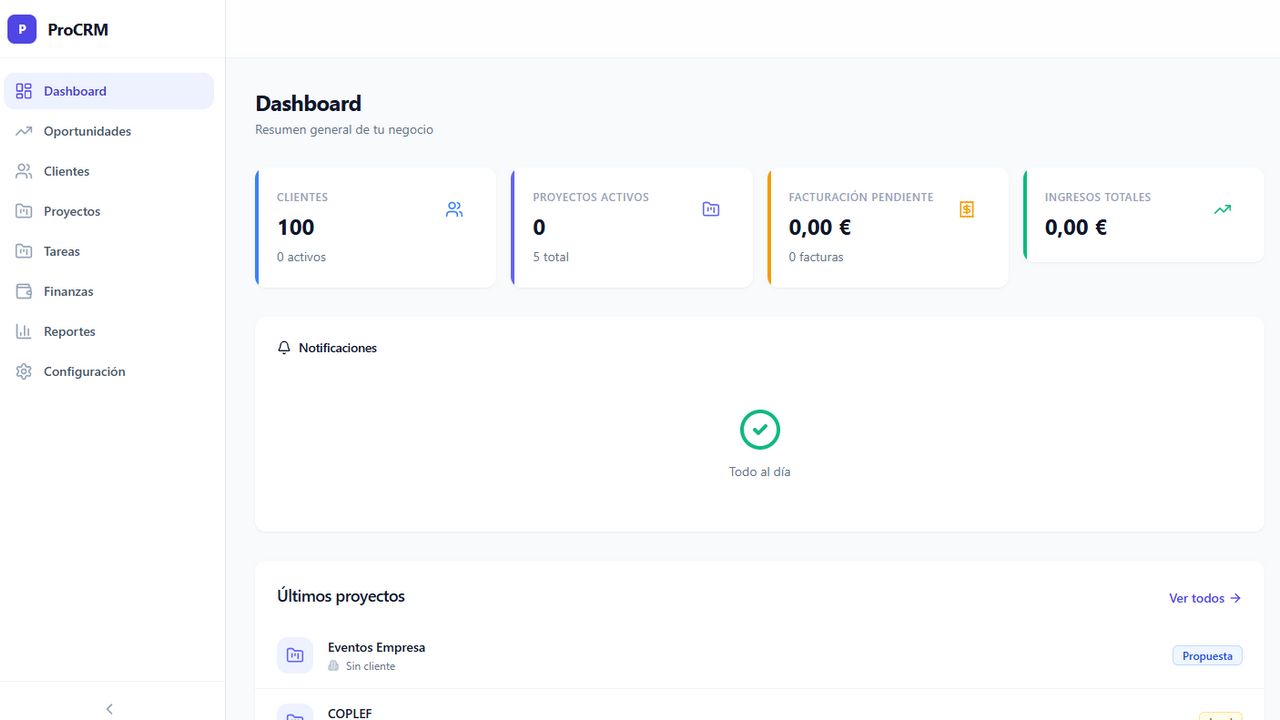The height and width of the screenshot is (720, 1280).
Task: Select the Proyectos Activos stat card
Action: point(632,228)
